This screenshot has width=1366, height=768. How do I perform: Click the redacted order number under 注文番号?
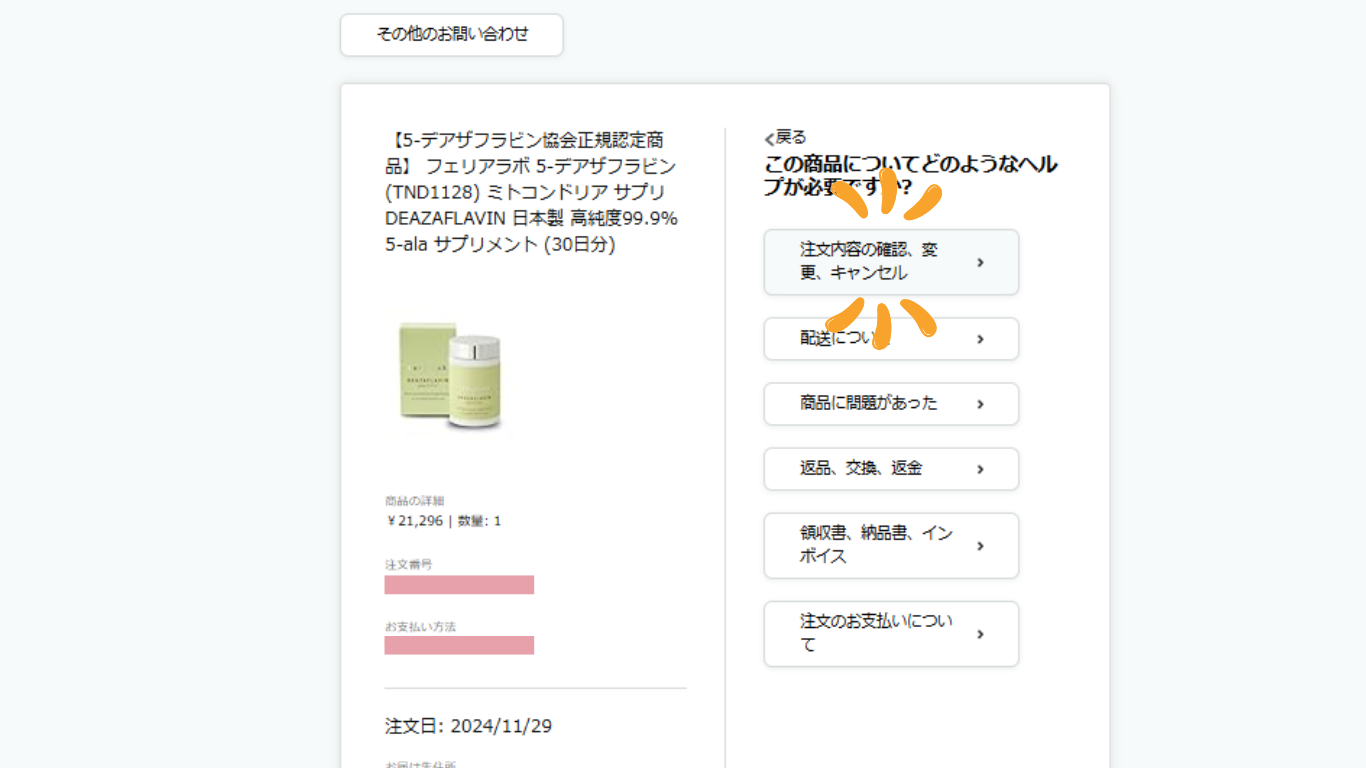[459, 585]
